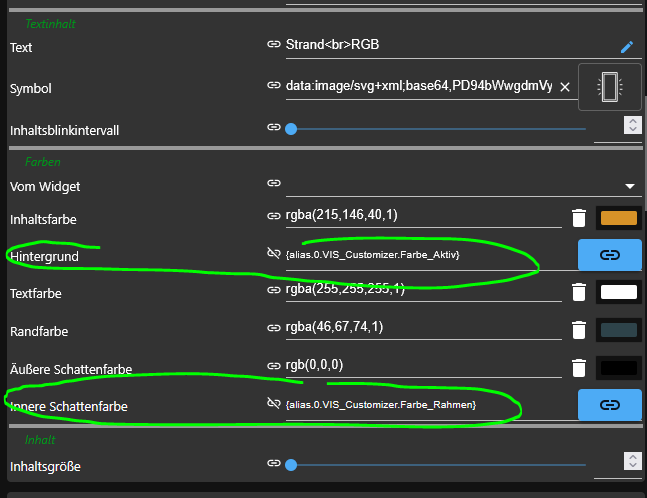Delete the Äußere Schattenfarbe color value
Screen dimensions: 647x498
pyautogui.click(x=578, y=368)
